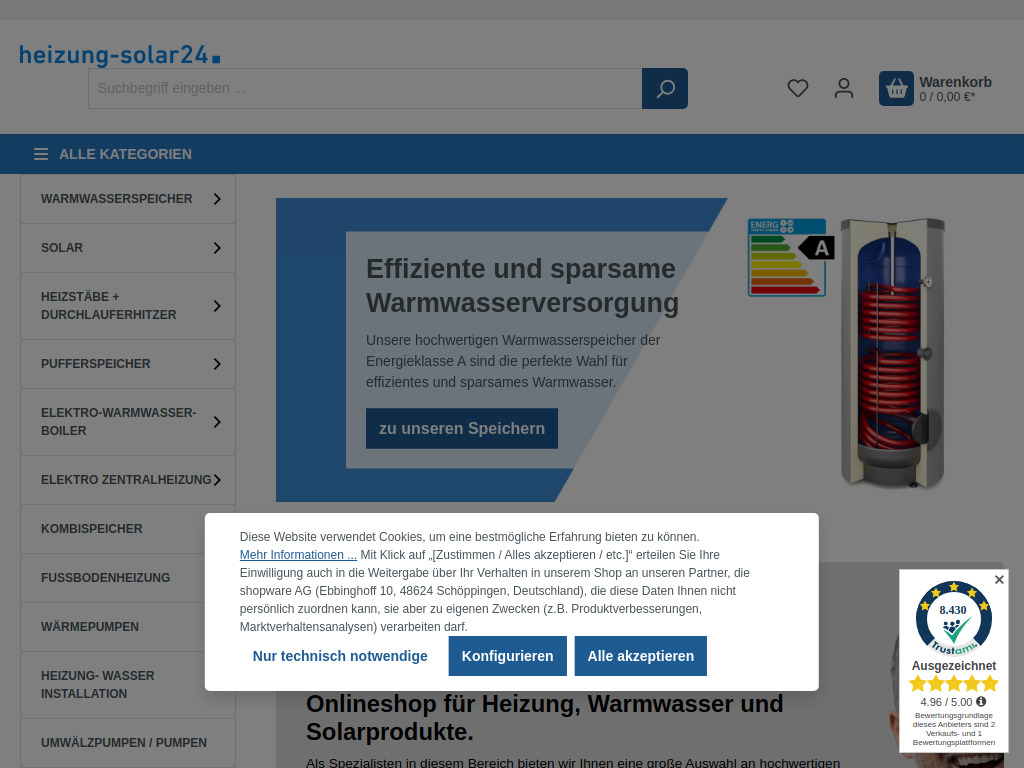Click the energy efficiency label graphic
The image size is (1024, 768).
pos(786,257)
